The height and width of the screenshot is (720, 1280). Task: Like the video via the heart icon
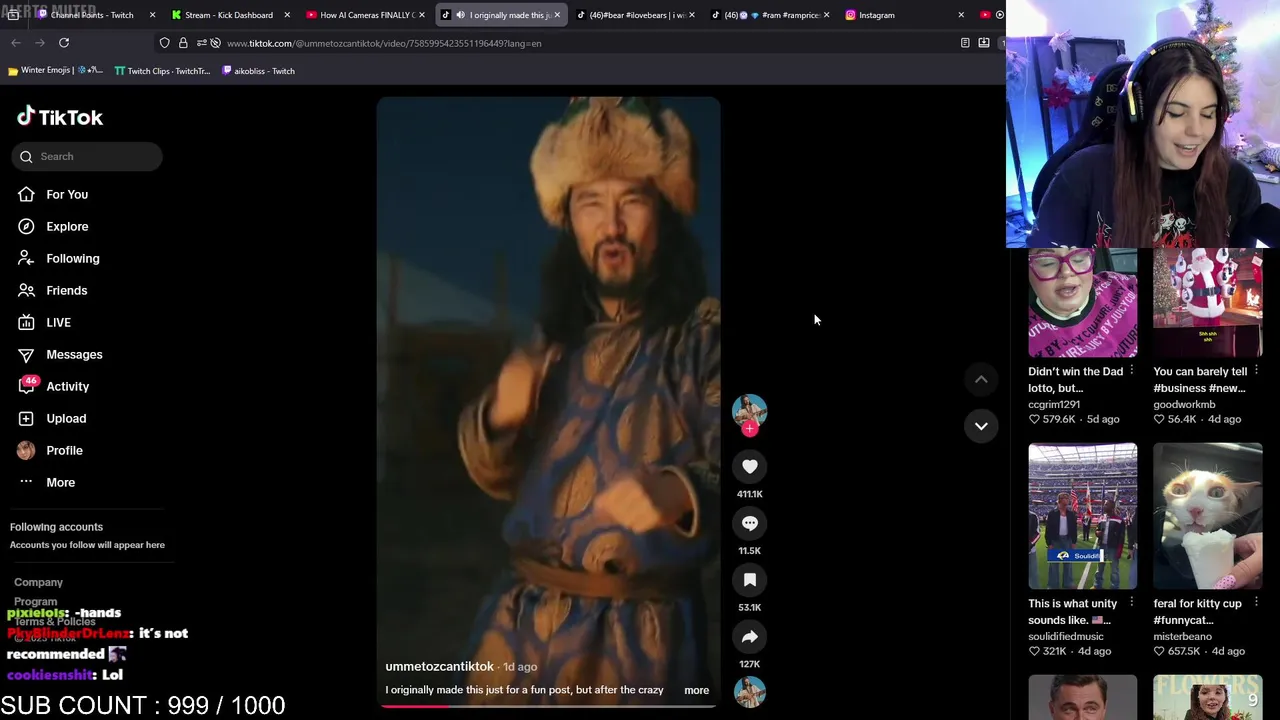[x=750, y=466]
